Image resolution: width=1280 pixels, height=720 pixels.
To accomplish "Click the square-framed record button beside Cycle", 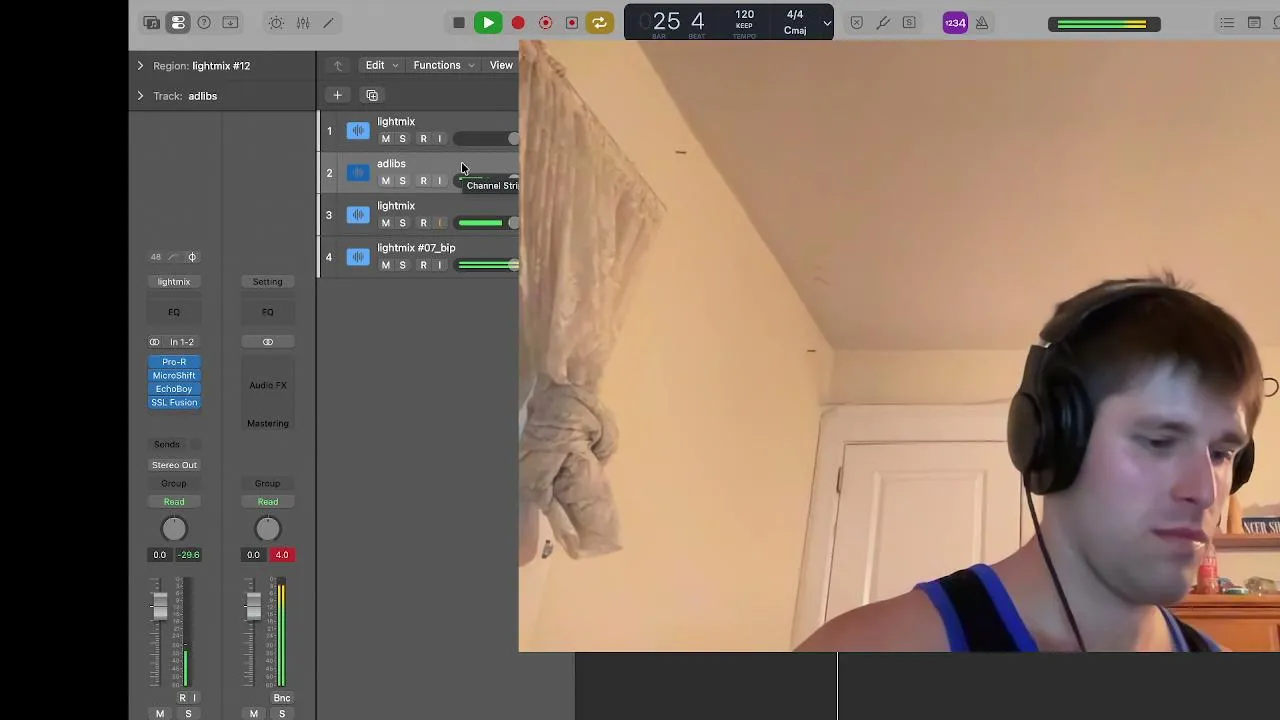I will pyautogui.click(x=572, y=23).
